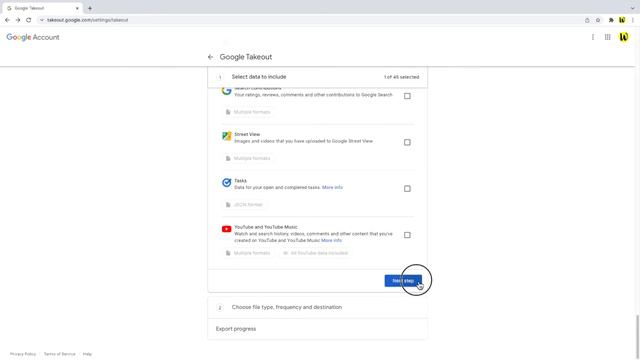
Task: Check the YouTube and YouTube Music checkbox
Action: [x=407, y=235]
